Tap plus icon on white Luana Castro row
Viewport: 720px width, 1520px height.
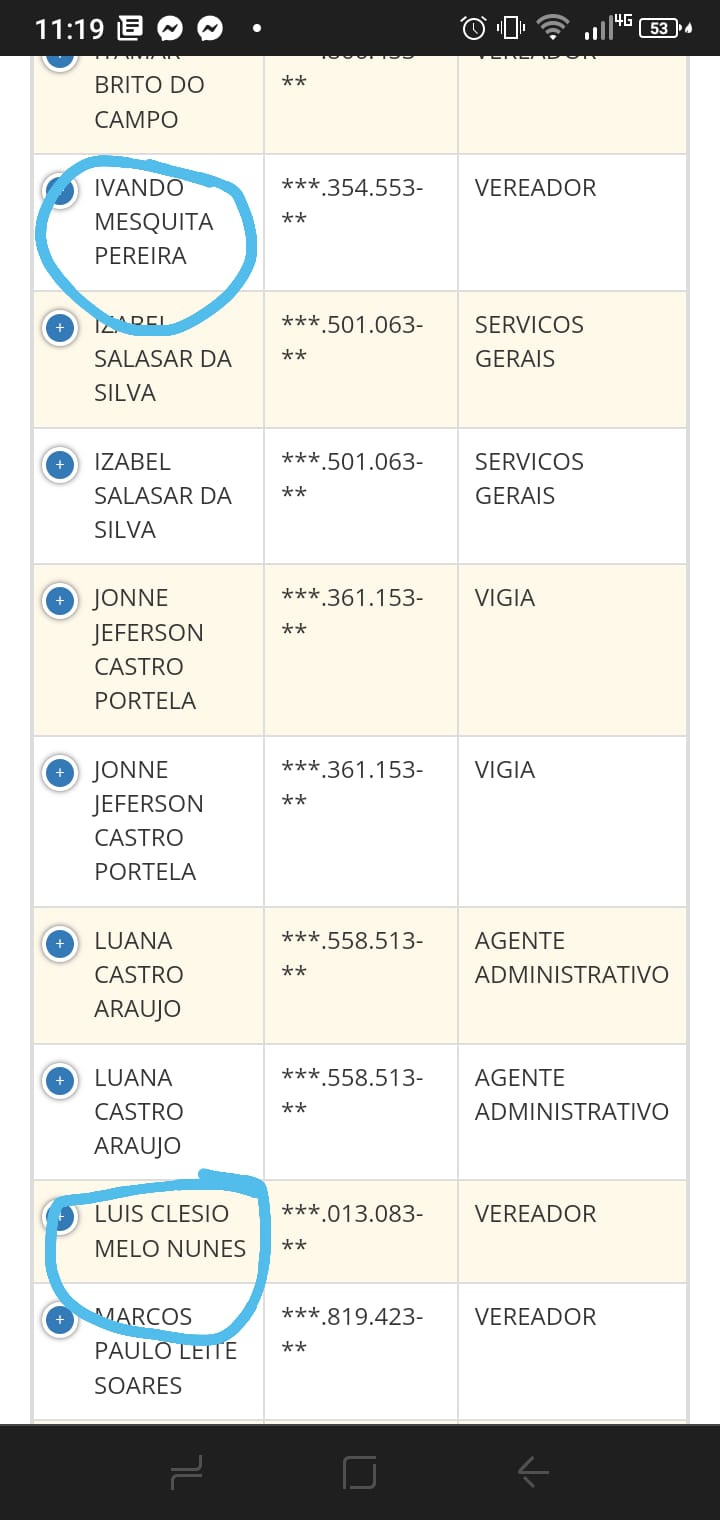pyautogui.click(x=60, y=1080)
